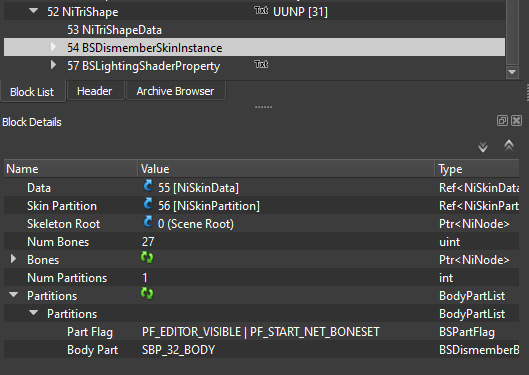Collapse all rows with double-up chevron

pyautogui.click(x=509, y=145)
